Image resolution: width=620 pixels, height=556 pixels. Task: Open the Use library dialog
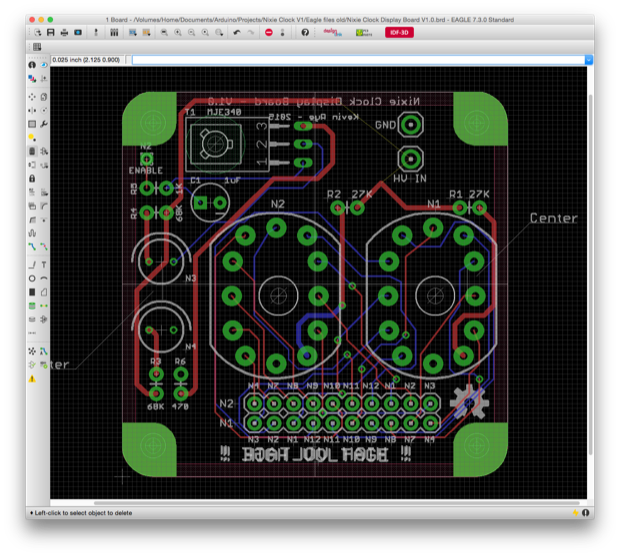click(x=114, y=32)
